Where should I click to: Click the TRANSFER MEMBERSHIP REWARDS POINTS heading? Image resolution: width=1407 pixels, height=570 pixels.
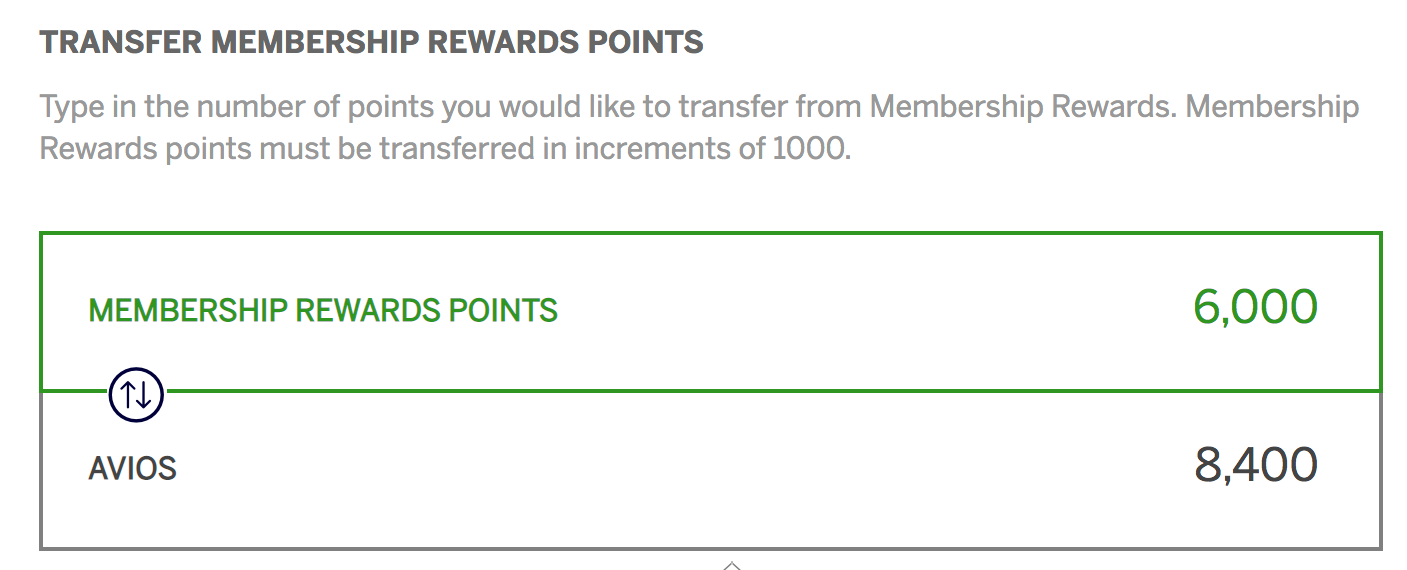point(371,43)
